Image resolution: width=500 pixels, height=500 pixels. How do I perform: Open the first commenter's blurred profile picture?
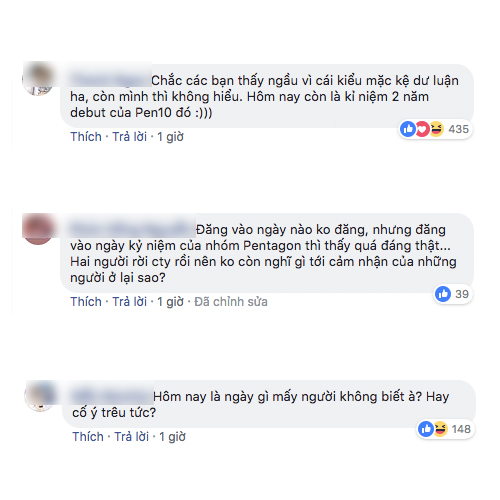38,79
